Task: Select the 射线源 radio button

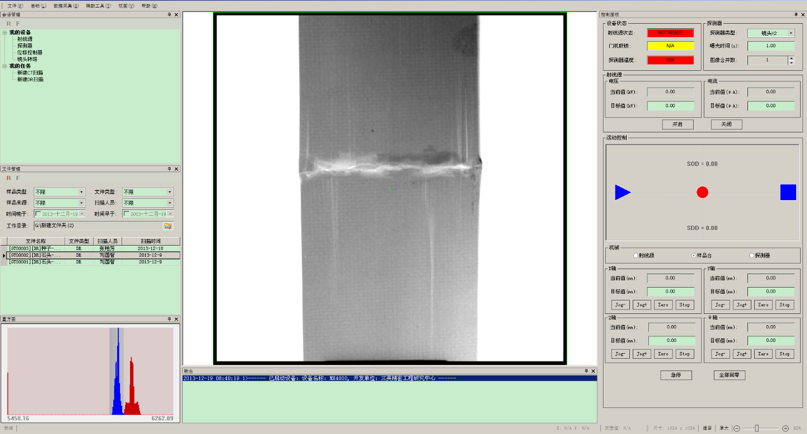Action: (x=636, y=256)
